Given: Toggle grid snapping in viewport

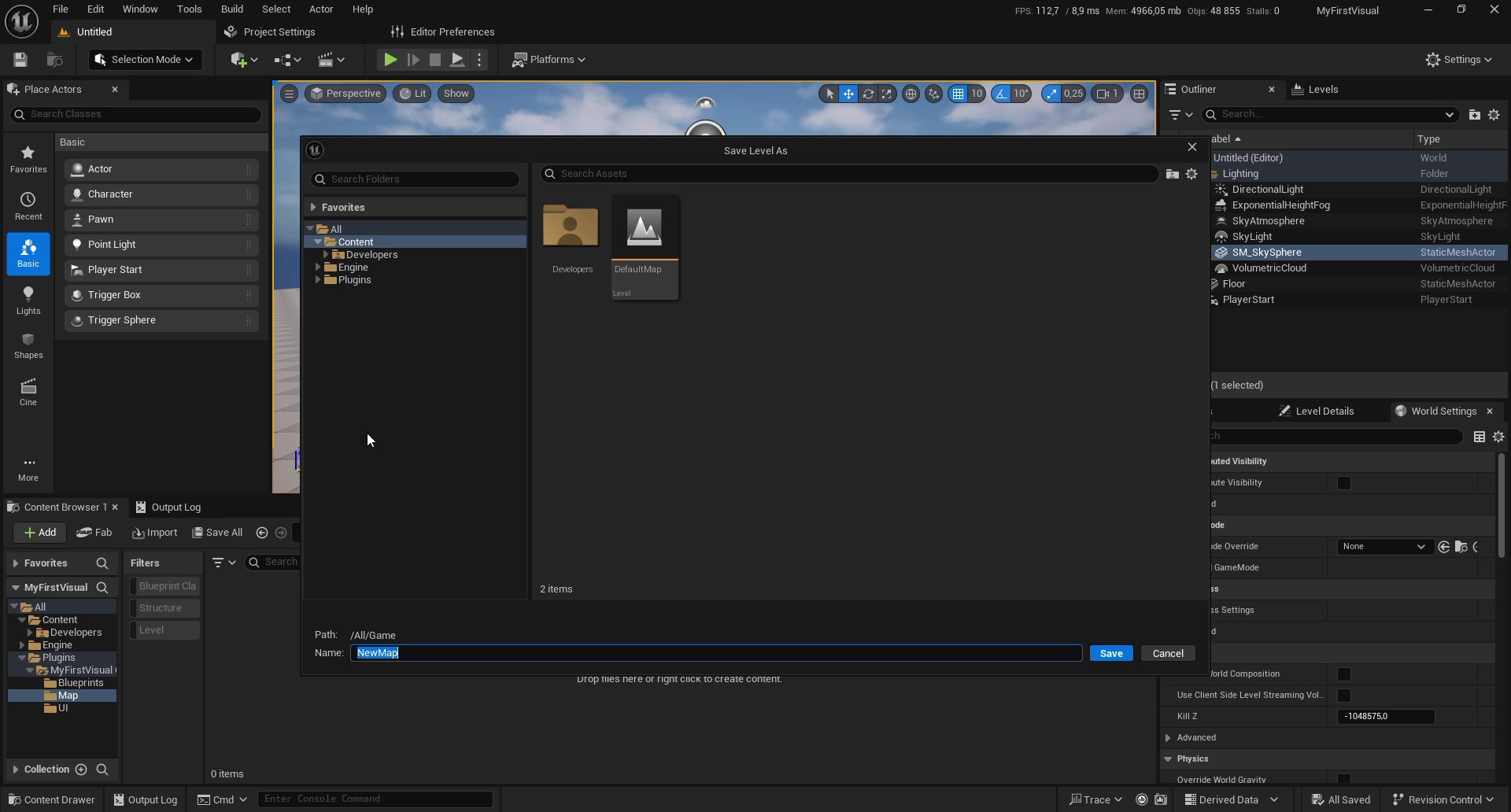Looking at the screenshot, I should 958,94.
